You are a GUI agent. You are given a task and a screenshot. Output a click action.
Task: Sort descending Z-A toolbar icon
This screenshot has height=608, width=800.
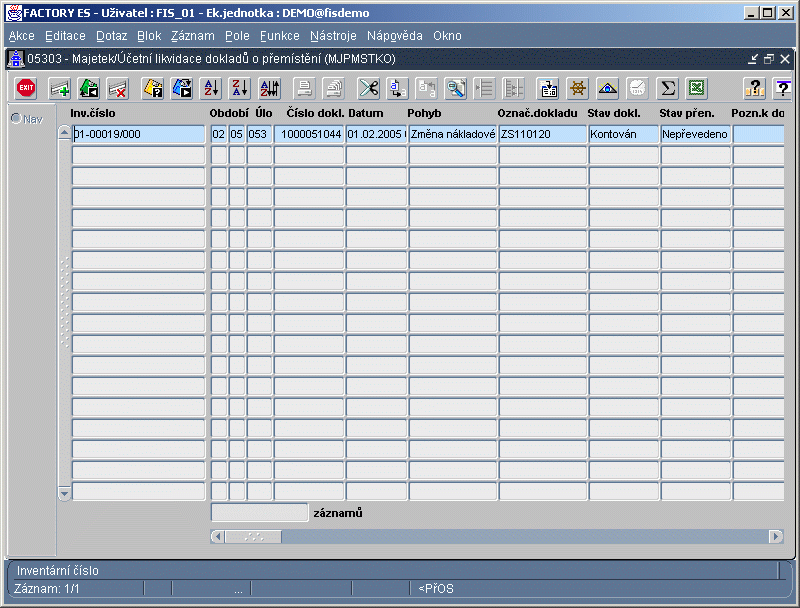point(240,88)
